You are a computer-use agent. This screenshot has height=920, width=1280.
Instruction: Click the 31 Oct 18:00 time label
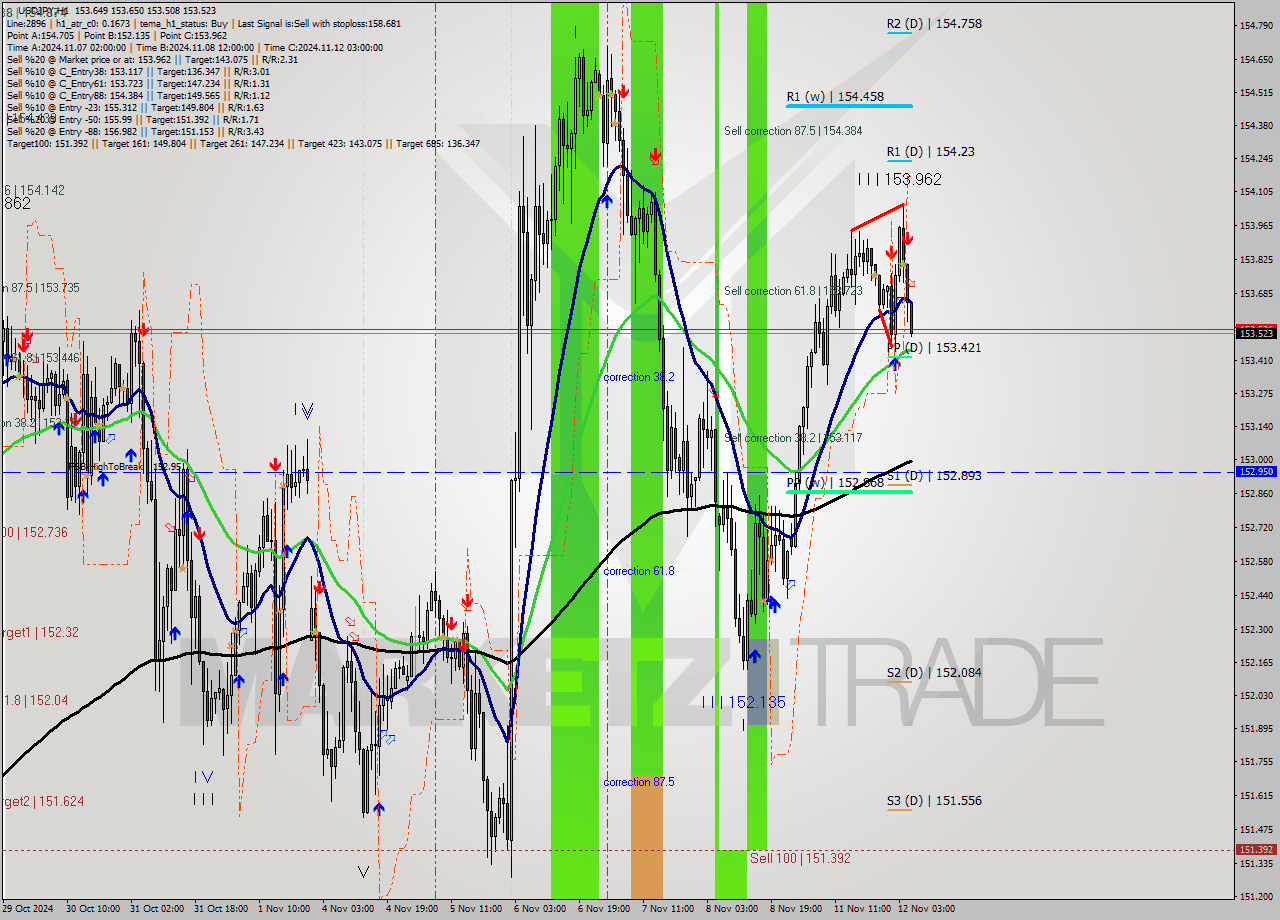[219, 909]
